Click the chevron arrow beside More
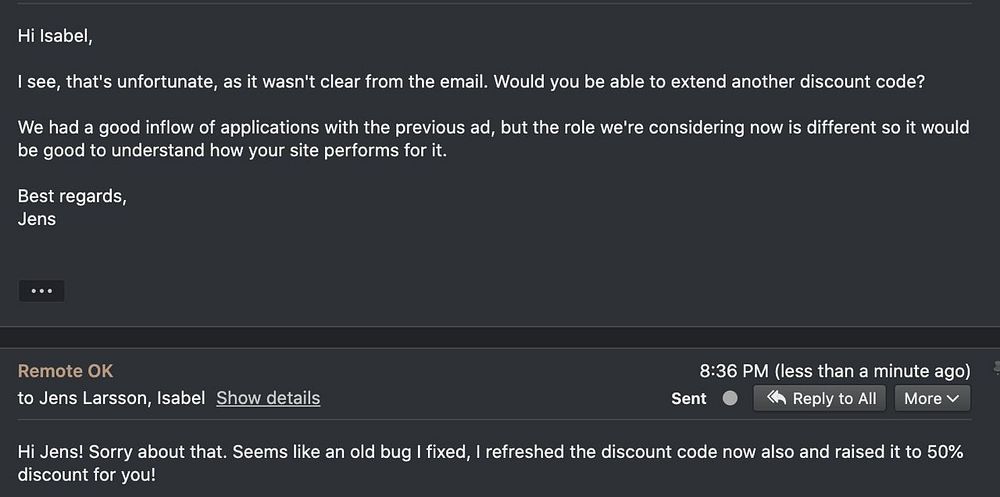The width and height of the screenshot is (1000, 497). (953, 398)
